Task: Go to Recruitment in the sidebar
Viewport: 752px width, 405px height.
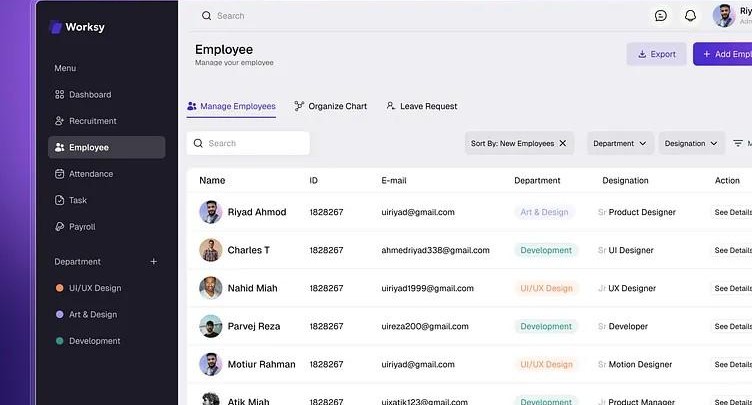Action: [x=92, y=121]
